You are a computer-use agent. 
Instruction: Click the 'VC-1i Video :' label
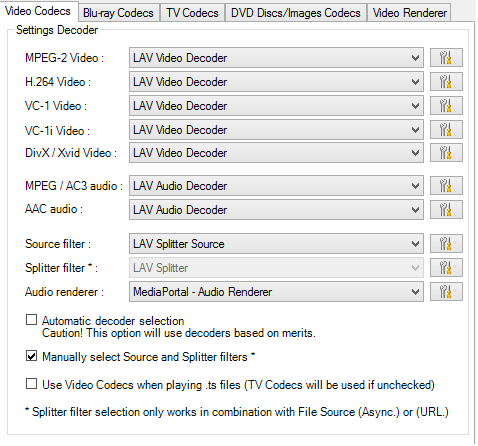tap(57, 131)
